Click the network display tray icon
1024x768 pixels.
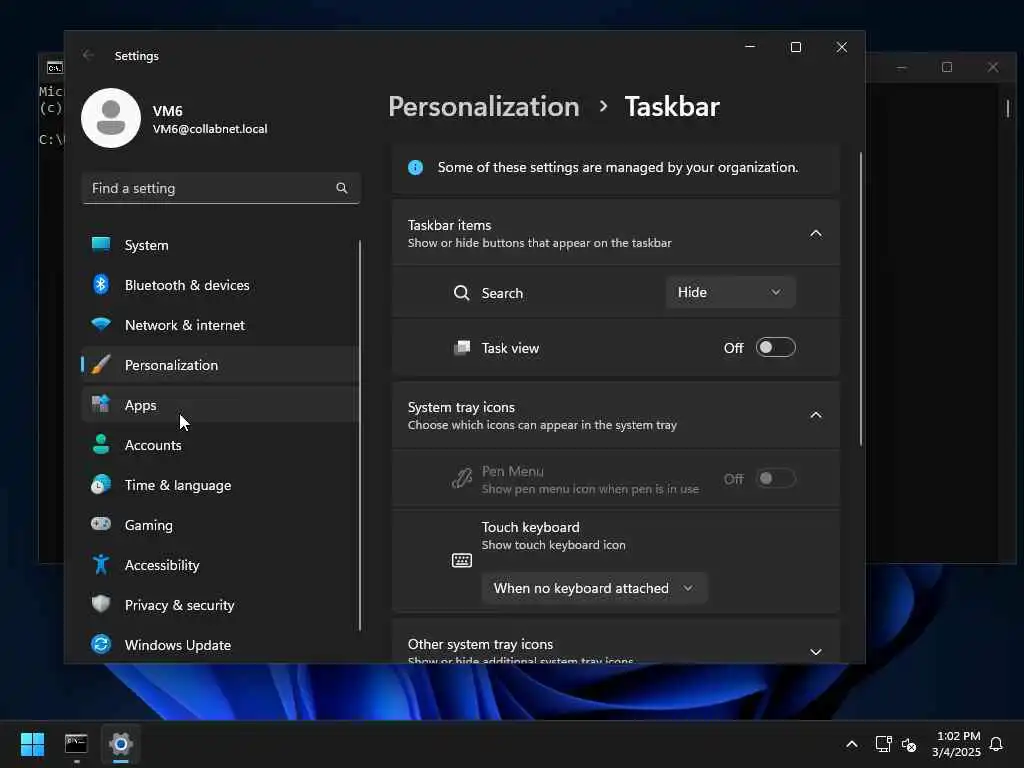[883, 744]
